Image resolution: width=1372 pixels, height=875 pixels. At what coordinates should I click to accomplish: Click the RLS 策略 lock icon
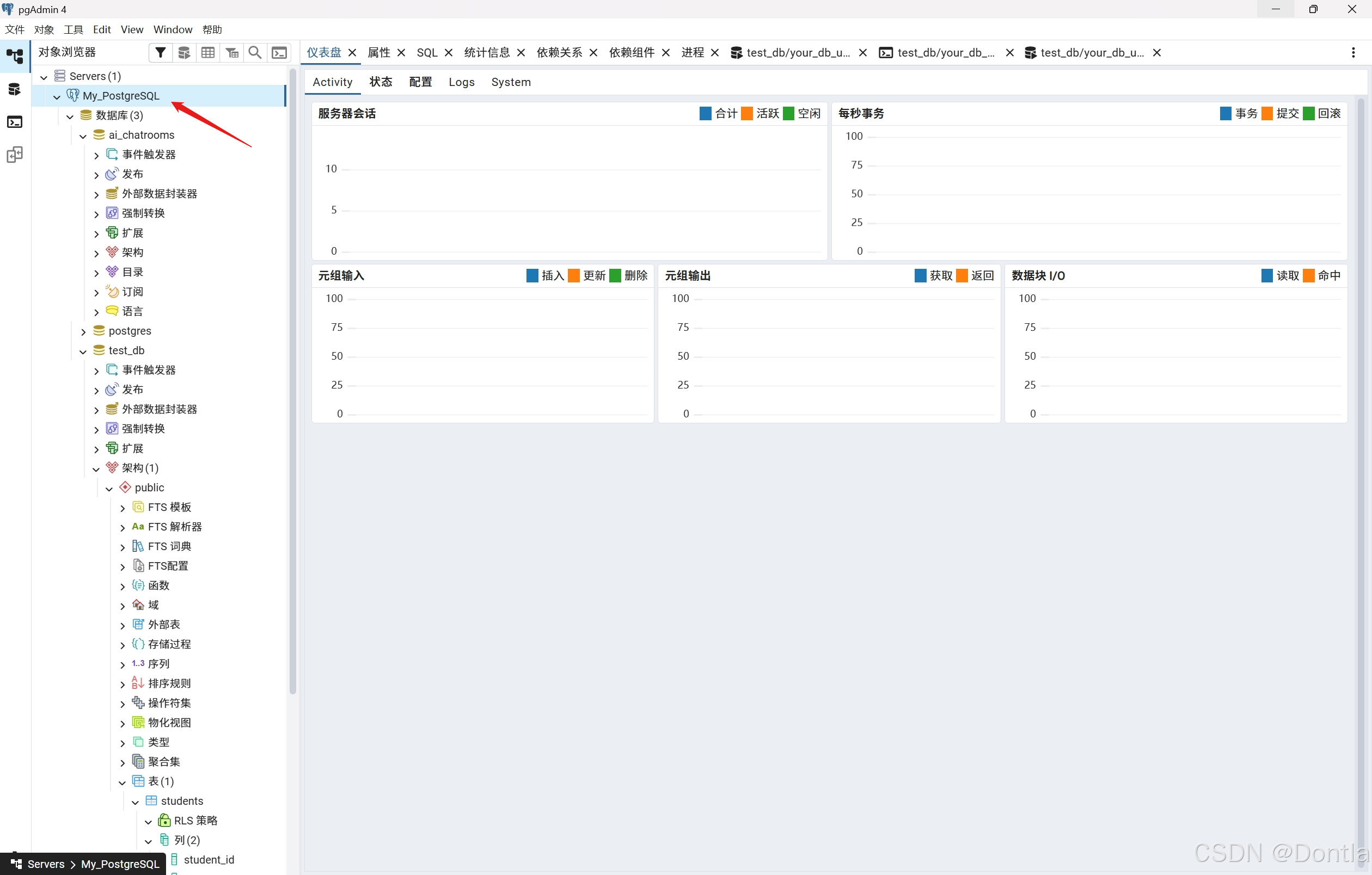point(164,820)
